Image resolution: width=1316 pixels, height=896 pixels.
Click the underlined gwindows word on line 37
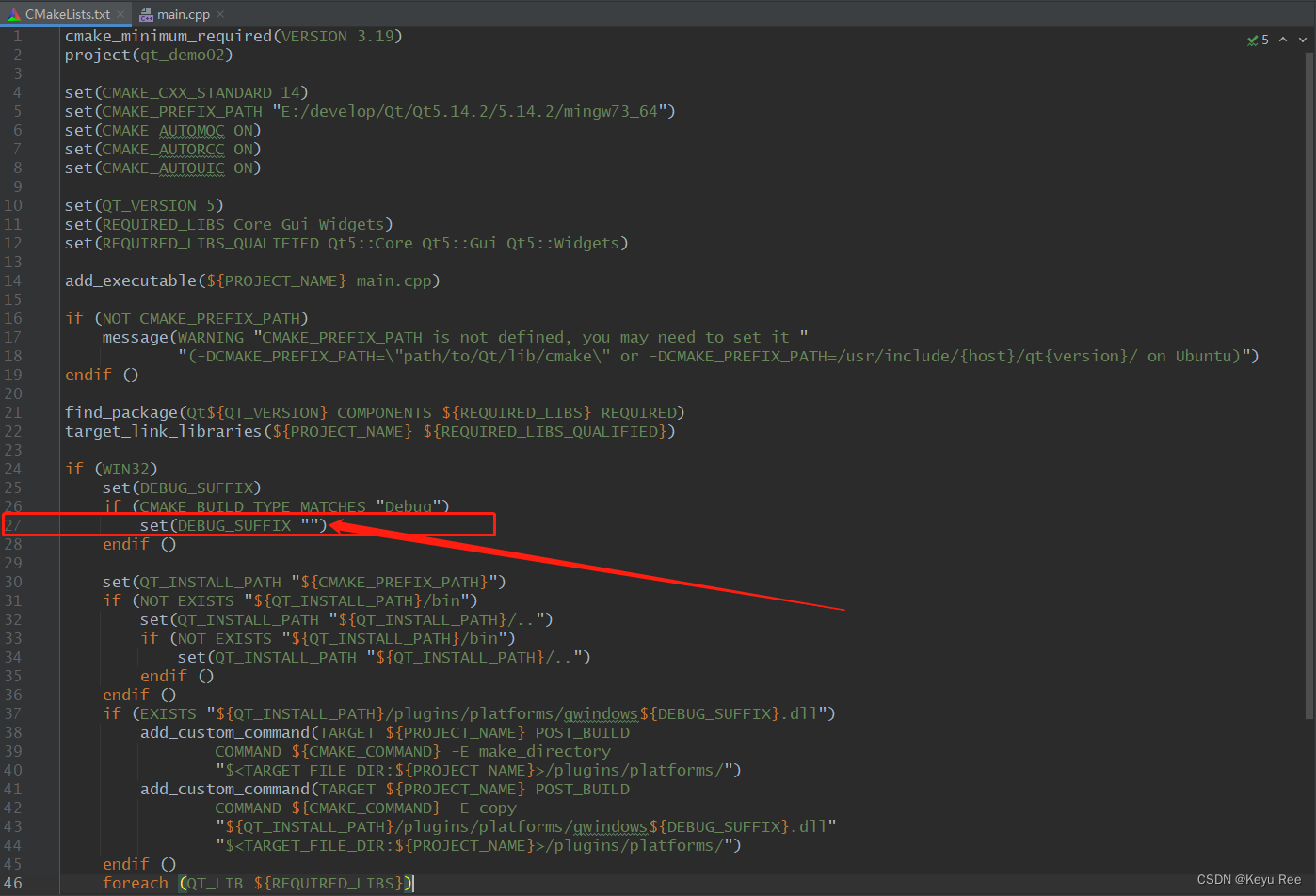coord(600,713)
